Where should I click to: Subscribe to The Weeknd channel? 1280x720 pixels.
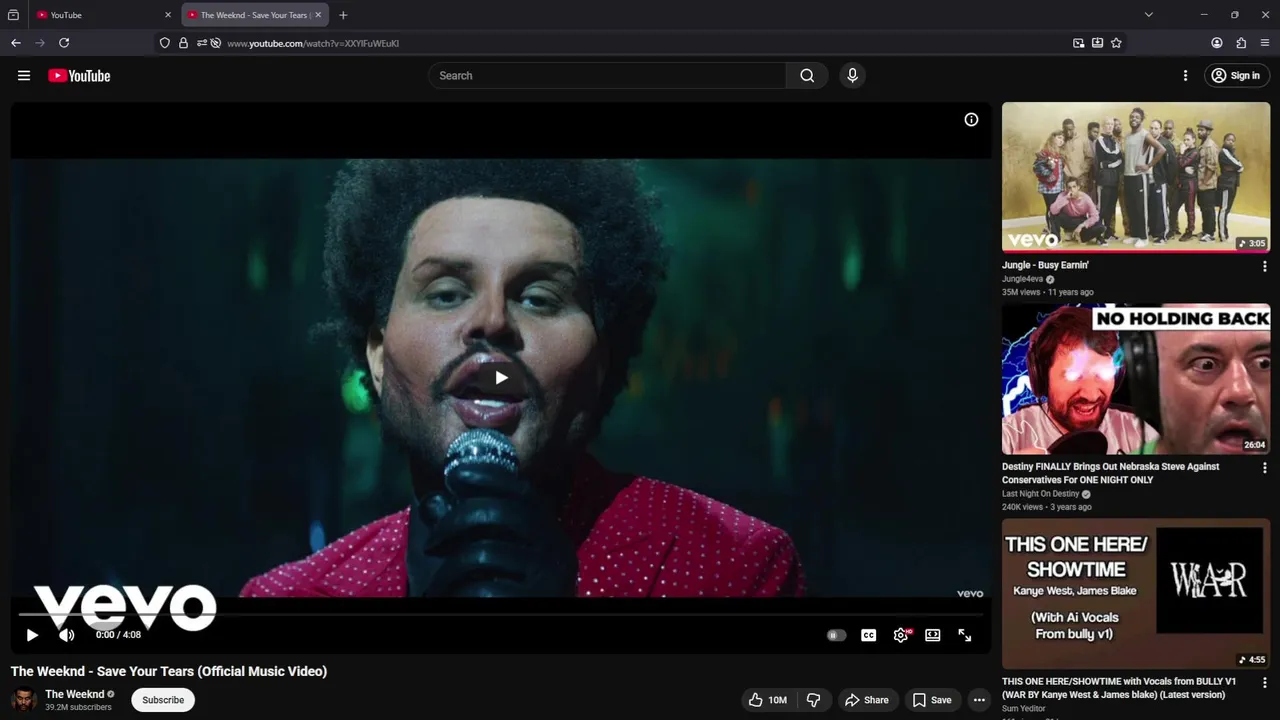point(163,700)
